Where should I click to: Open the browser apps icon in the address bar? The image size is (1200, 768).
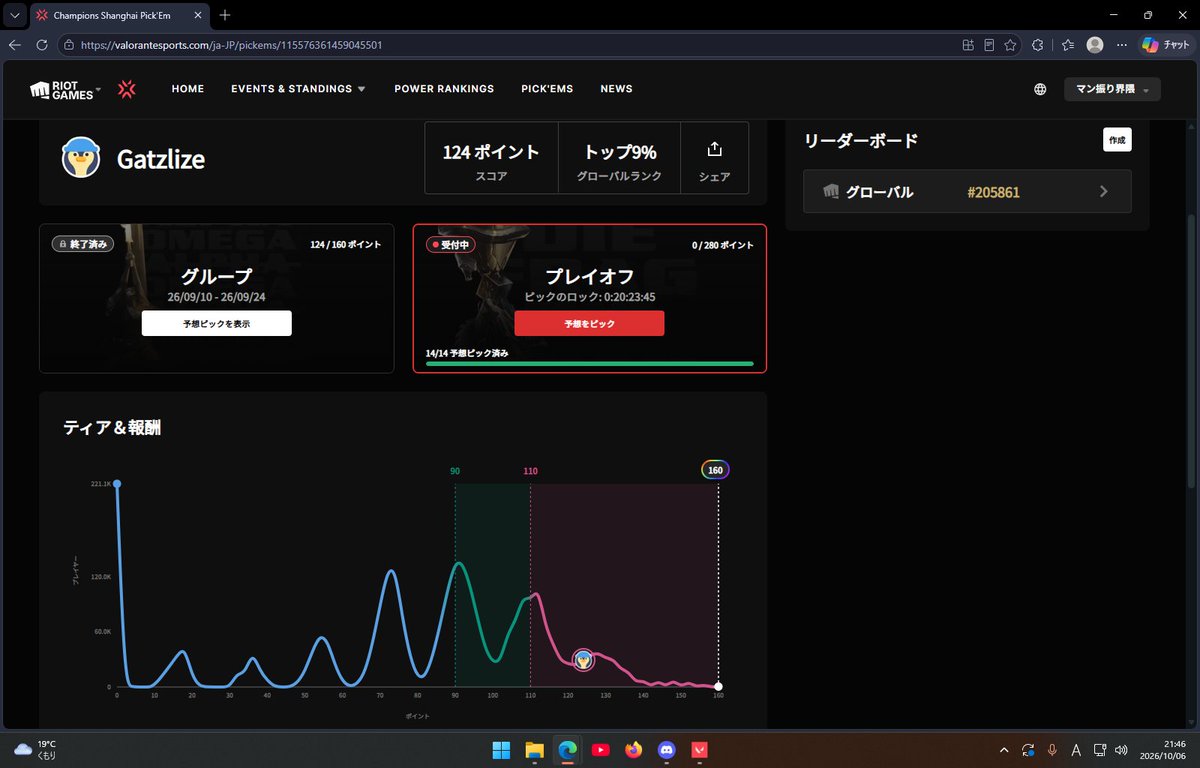click(967, 45)
